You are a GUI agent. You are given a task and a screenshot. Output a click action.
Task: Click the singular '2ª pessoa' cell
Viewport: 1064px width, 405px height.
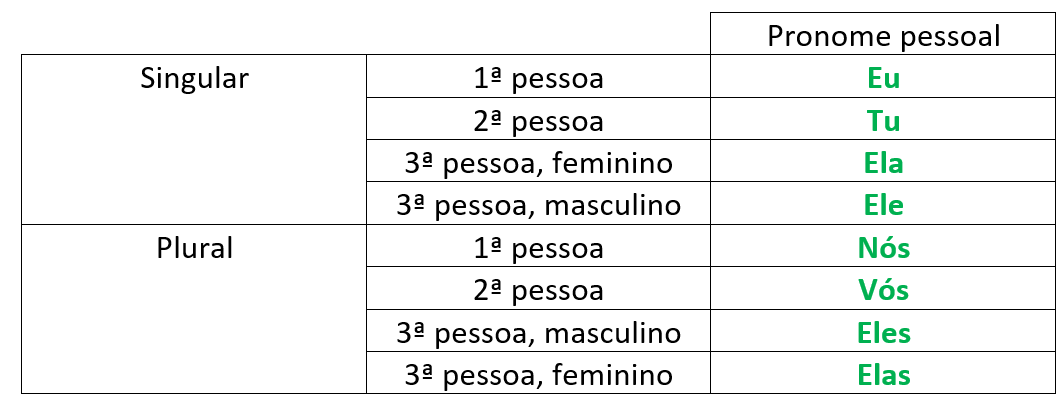pos(539,121)
